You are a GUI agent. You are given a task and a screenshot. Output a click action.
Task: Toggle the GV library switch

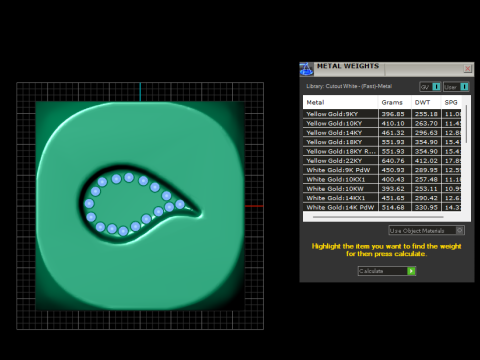click(430, 87)
